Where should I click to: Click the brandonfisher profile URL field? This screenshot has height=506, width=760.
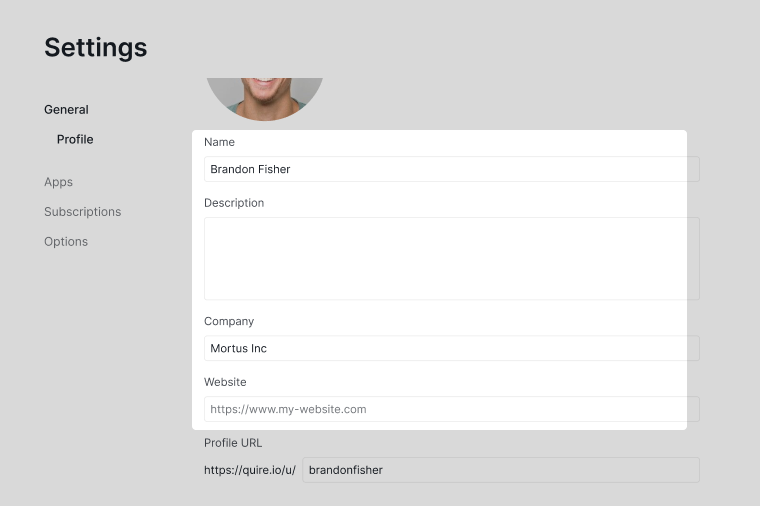coord(501,470)
